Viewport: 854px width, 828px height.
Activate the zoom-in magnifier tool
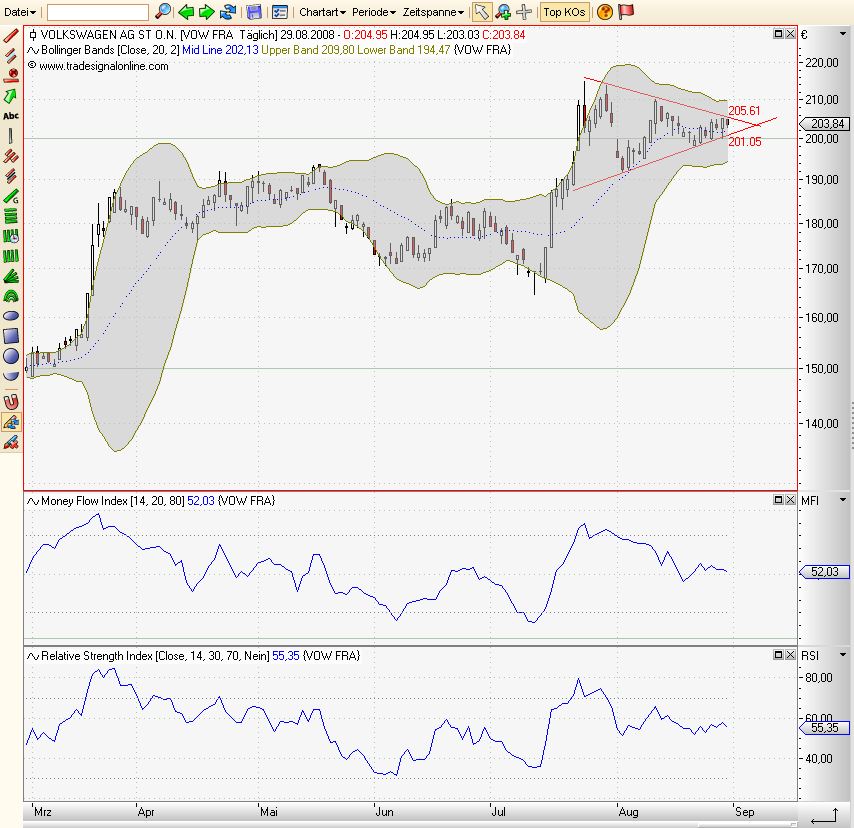coord(503,11)
